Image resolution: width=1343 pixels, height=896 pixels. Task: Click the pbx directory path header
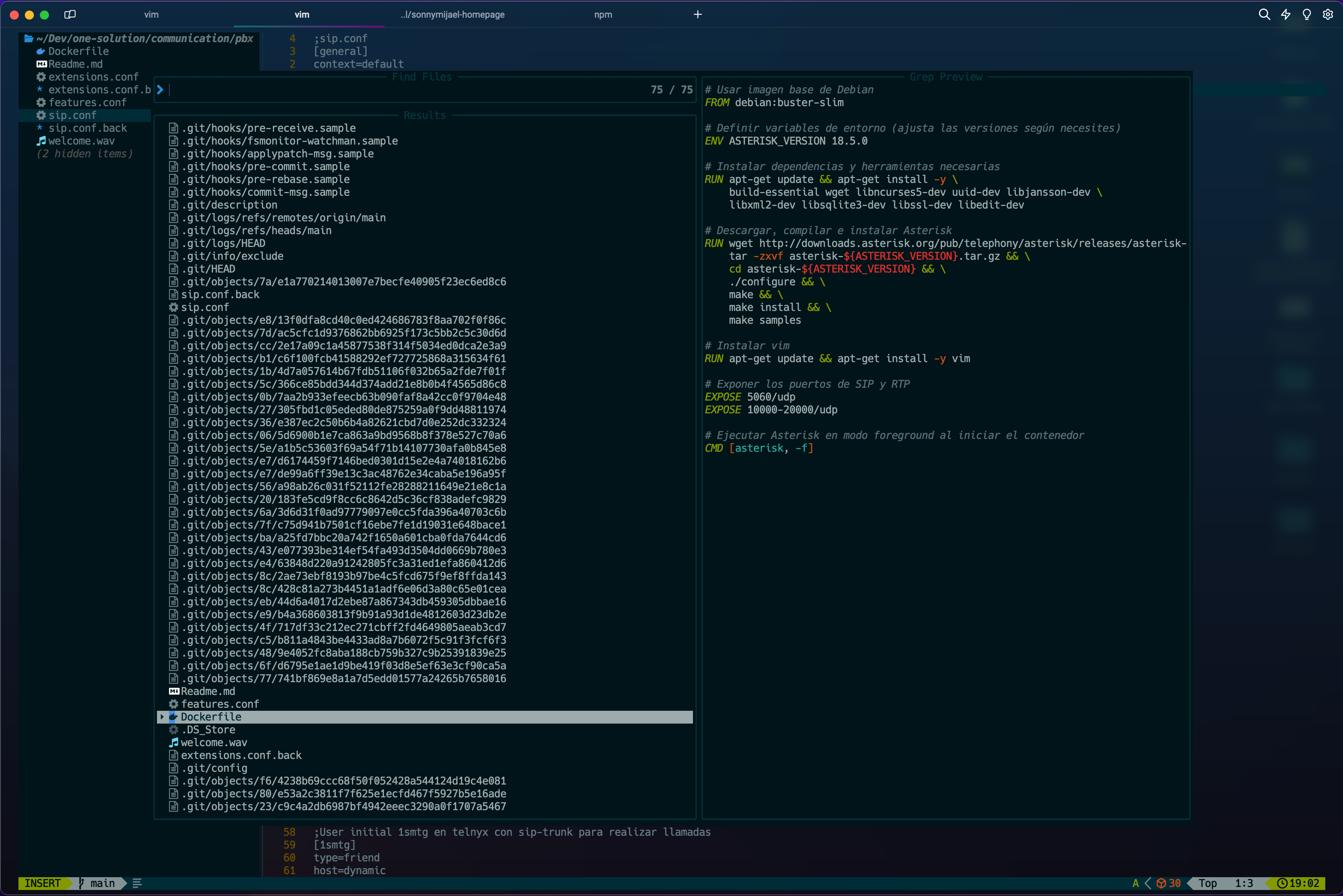[145, 38]
